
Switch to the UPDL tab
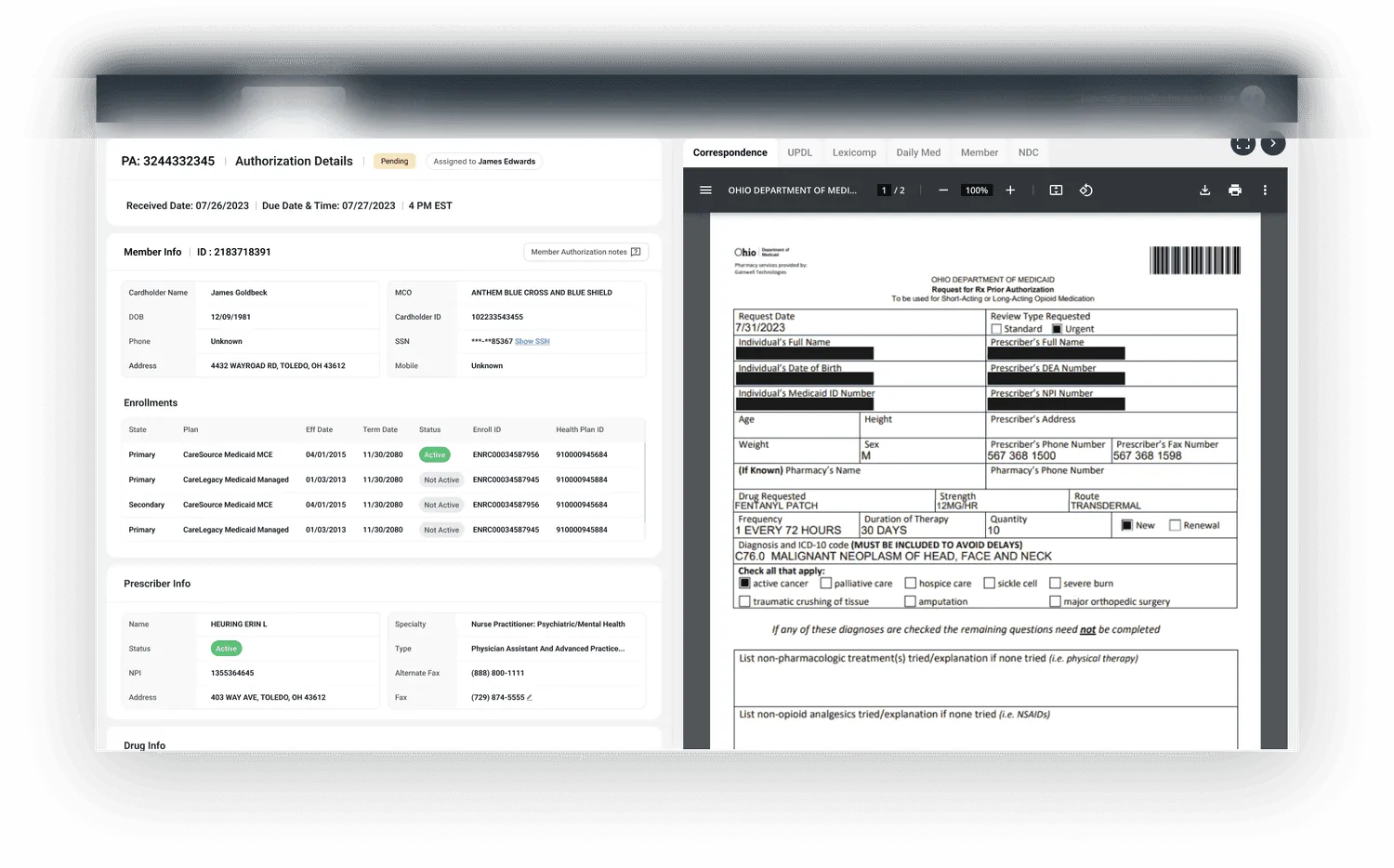tap(800, 152)
